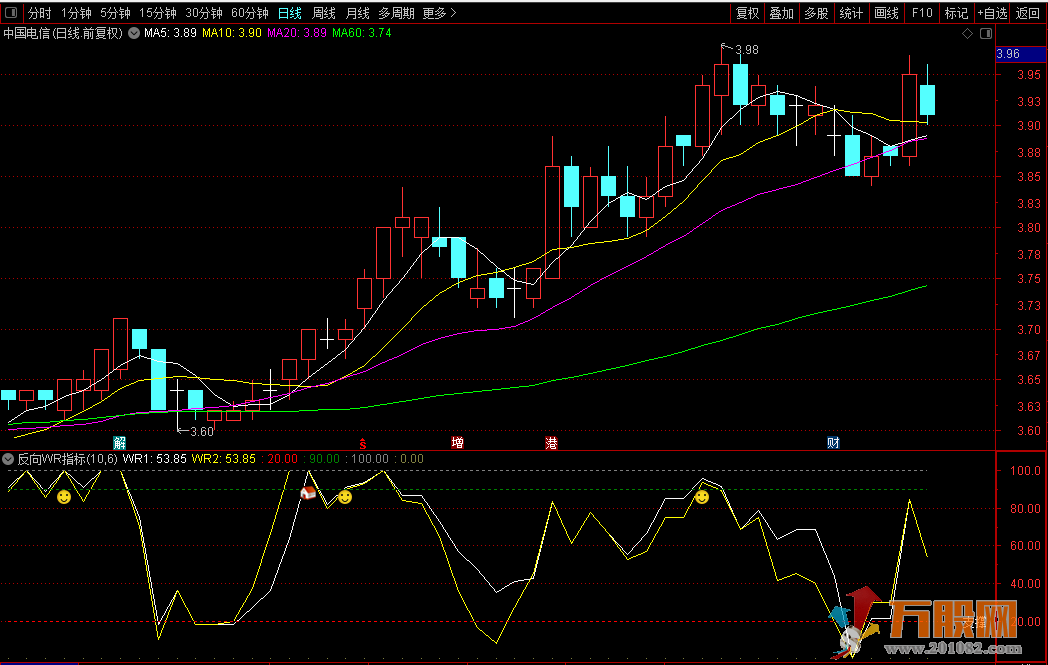Viewport: 1048px width, 665px height.
Task: Open the 60分钟 period tab
Action: click(250, 13)
